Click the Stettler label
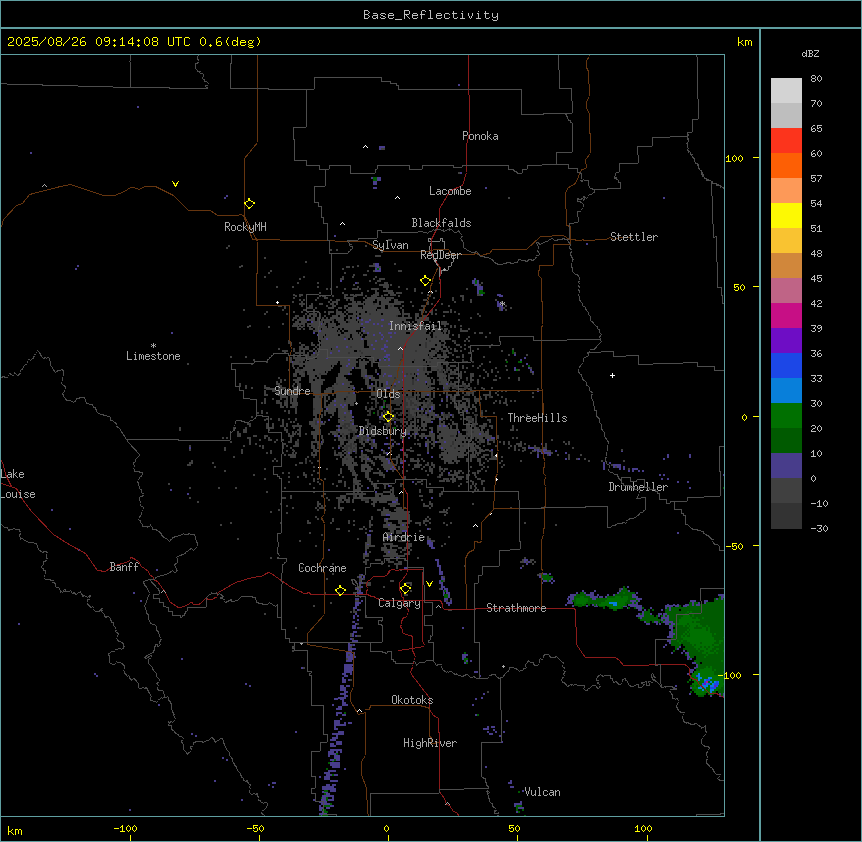This screenshot has height=842, width=862. tap(634, 237)
